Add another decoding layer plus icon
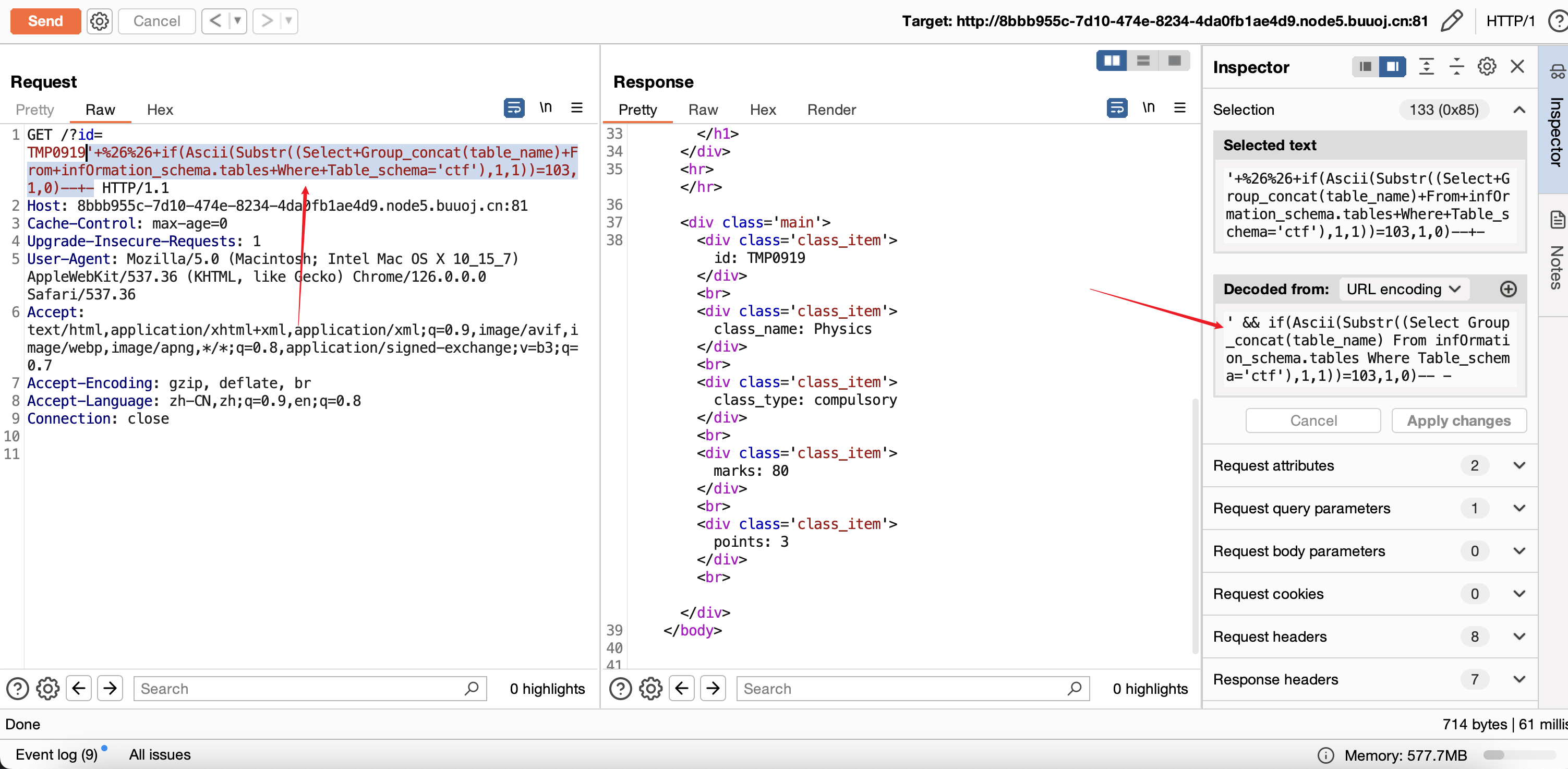1568x769 pixels. 1509,289
